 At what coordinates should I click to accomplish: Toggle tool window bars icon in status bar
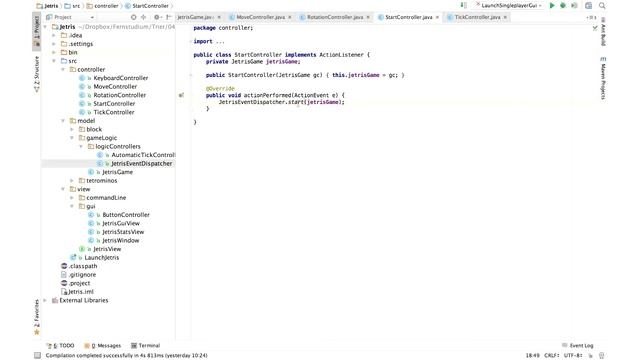[38, 356]
